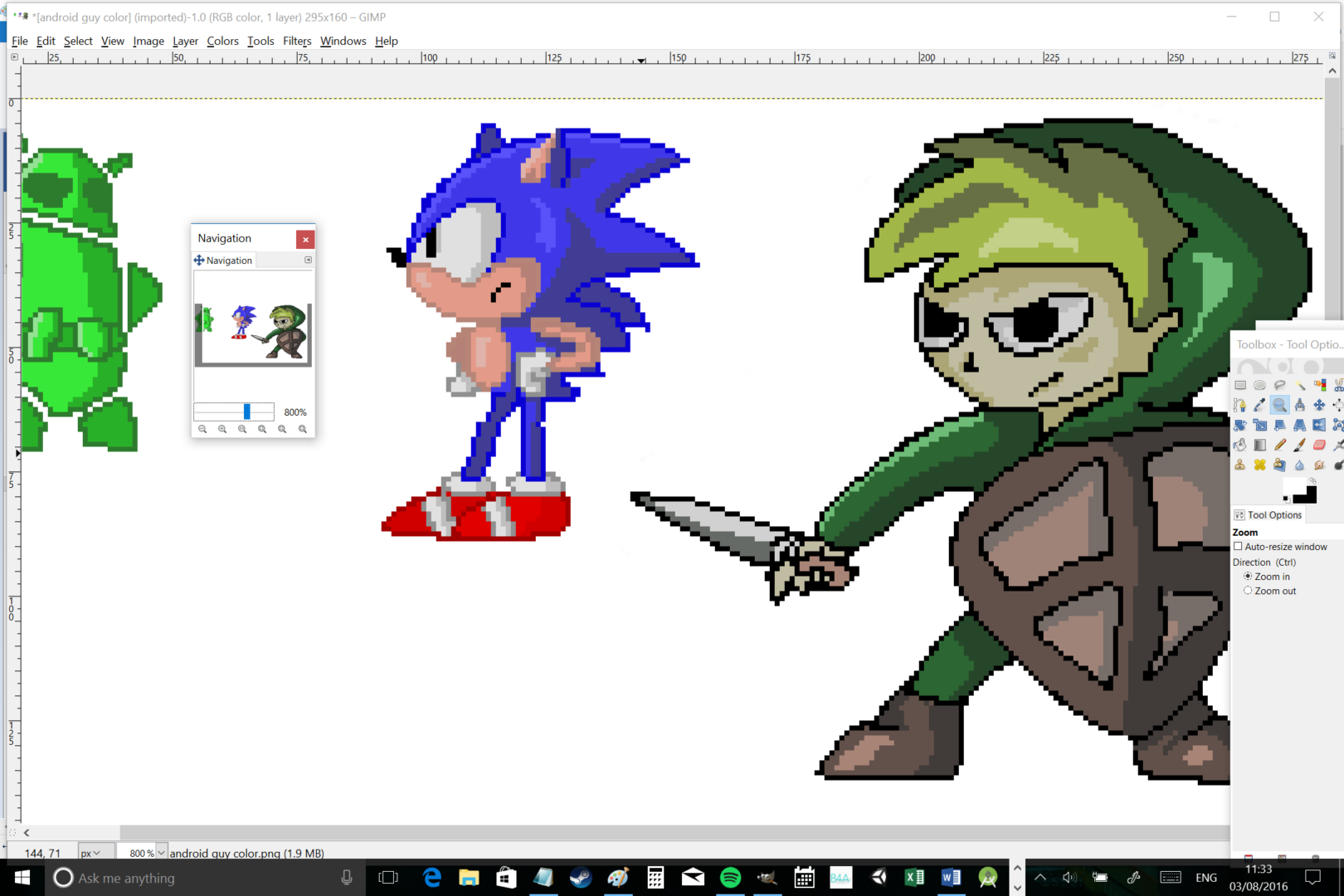The image size is (1344, 896).
Task: Select the Eraser tool
Action: tap(1319, 445)
